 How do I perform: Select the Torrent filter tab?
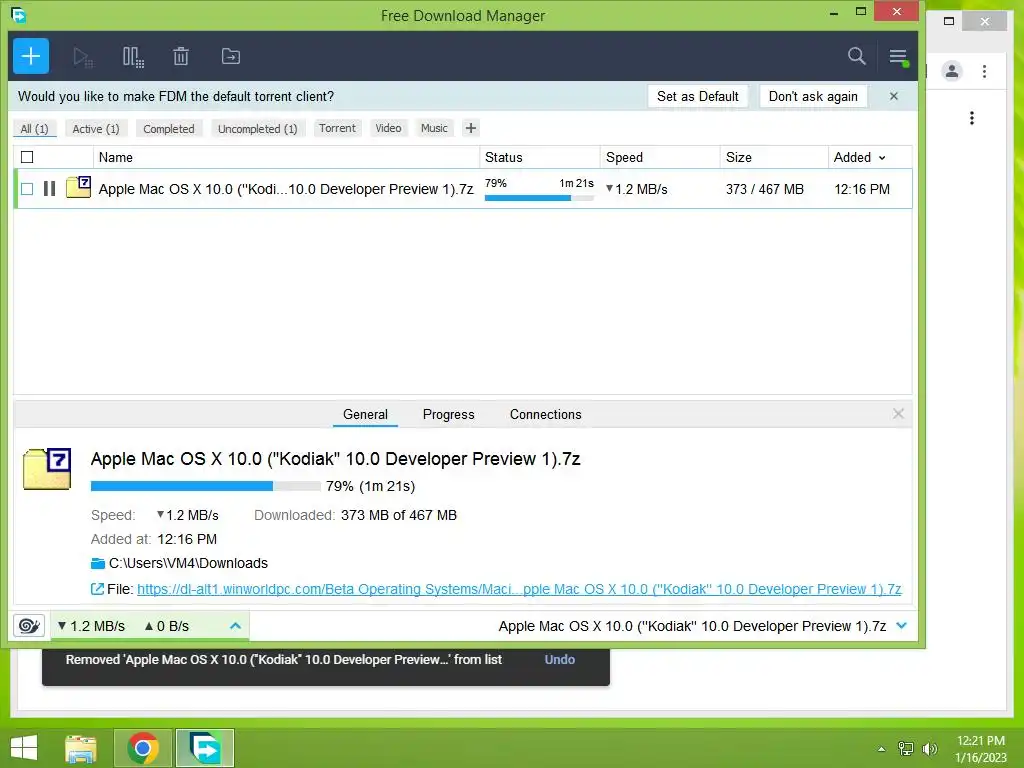(338, 128)
